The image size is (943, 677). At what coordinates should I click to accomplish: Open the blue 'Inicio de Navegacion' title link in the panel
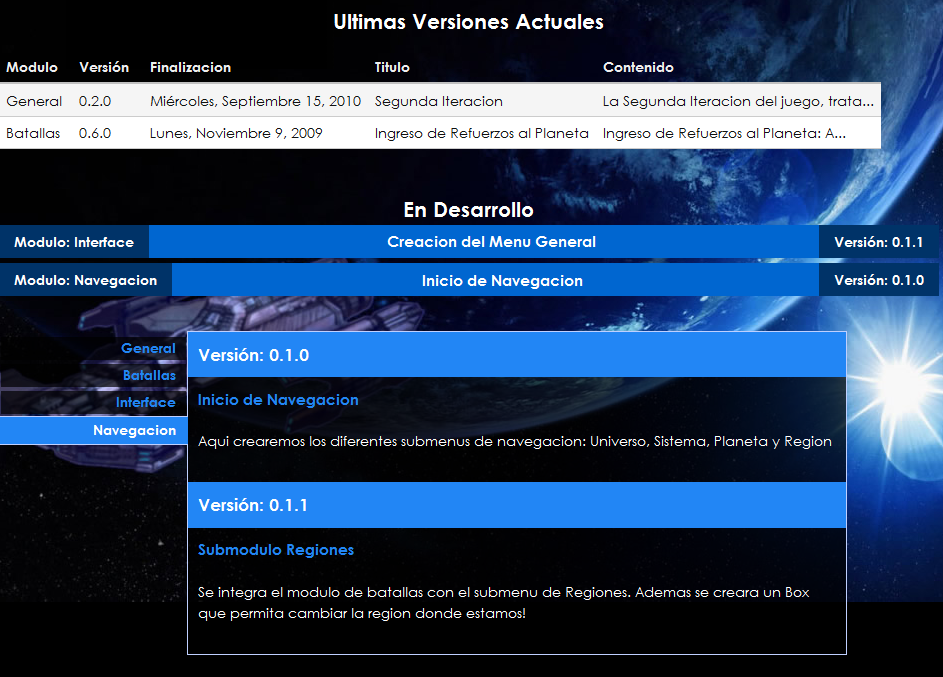coord(278,400)
